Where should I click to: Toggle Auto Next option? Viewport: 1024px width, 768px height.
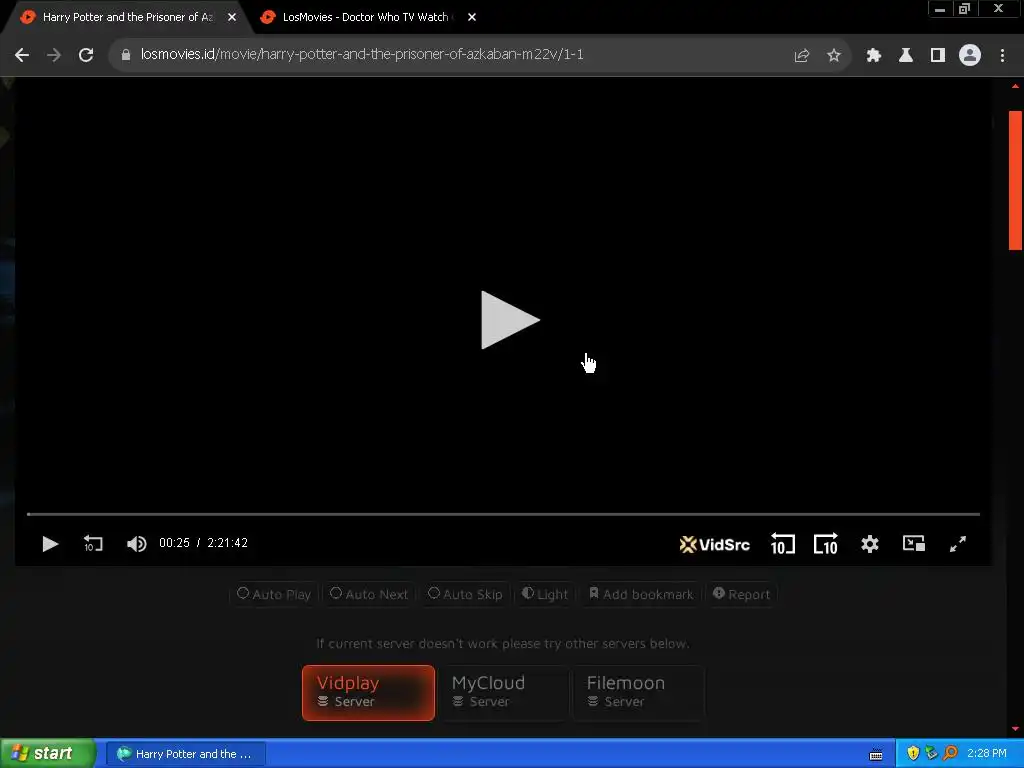pos(369,594)
